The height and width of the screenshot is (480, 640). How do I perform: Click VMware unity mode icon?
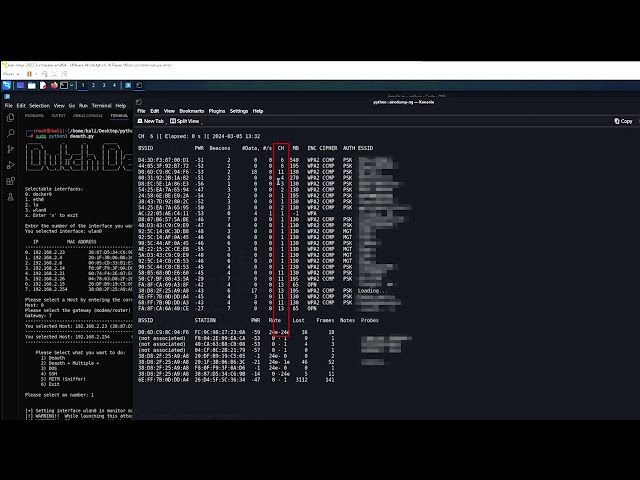[64, 74]
